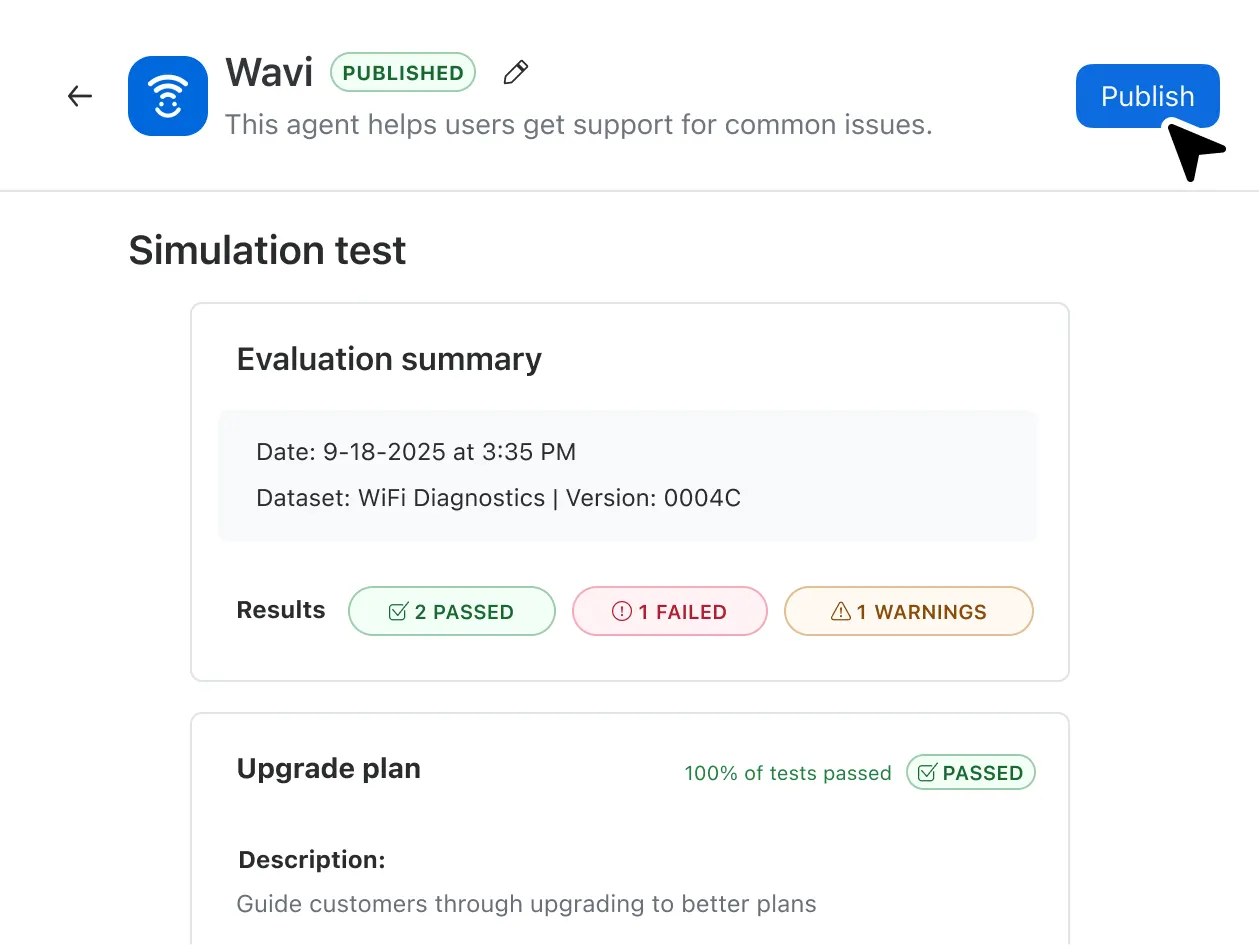
Task: Toggle the 1 FAILED results filter
Action: pos(669,611)
